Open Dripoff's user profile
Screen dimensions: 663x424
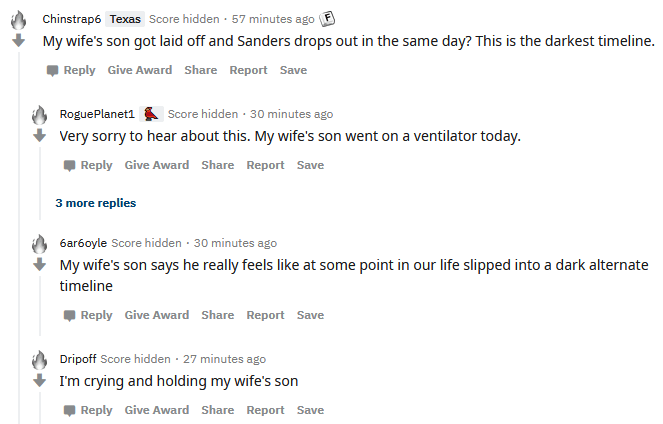(x=78, y=359)
